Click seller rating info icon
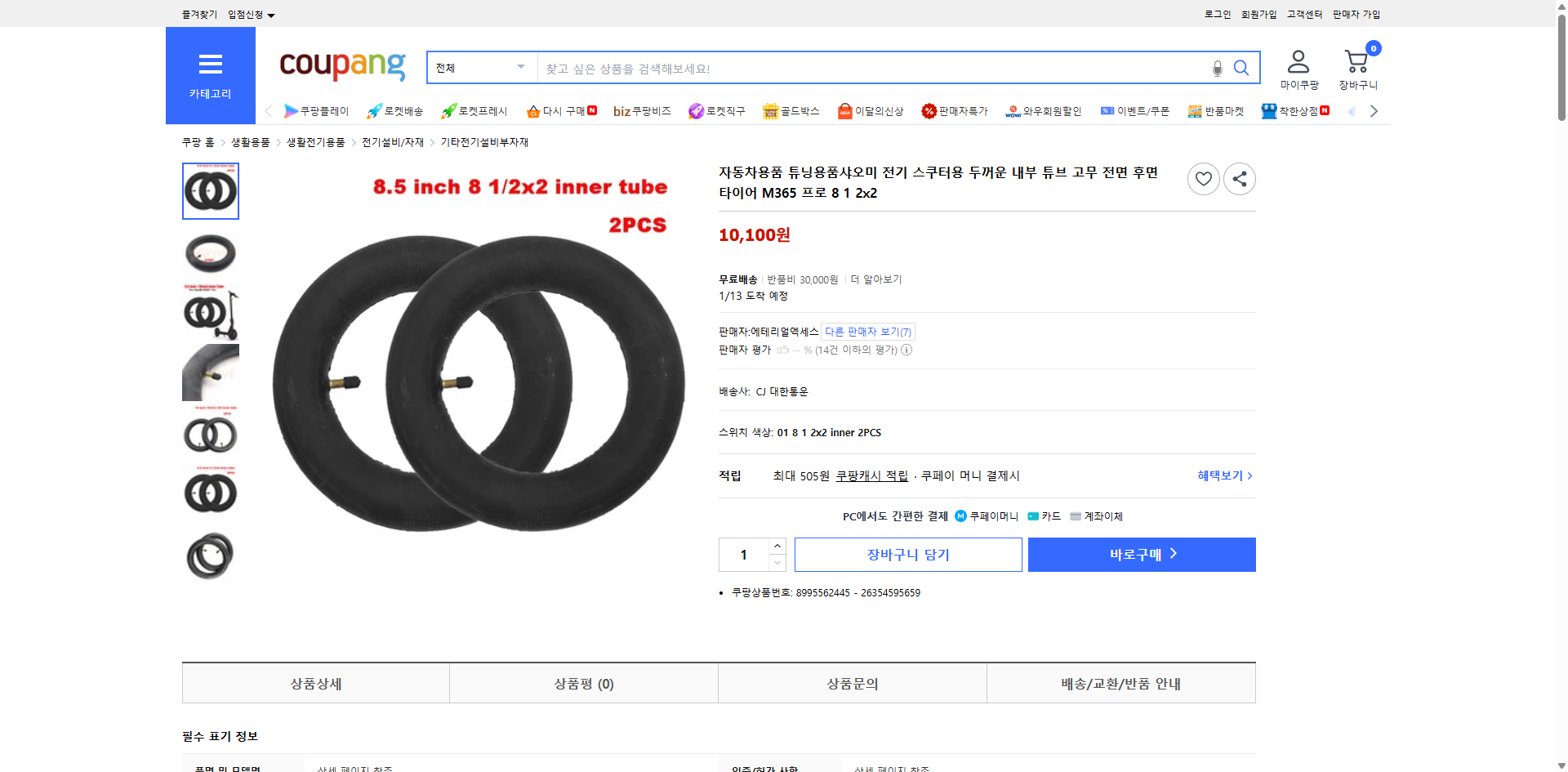This screenshot has width=1568, height=772. click(906, 350)
